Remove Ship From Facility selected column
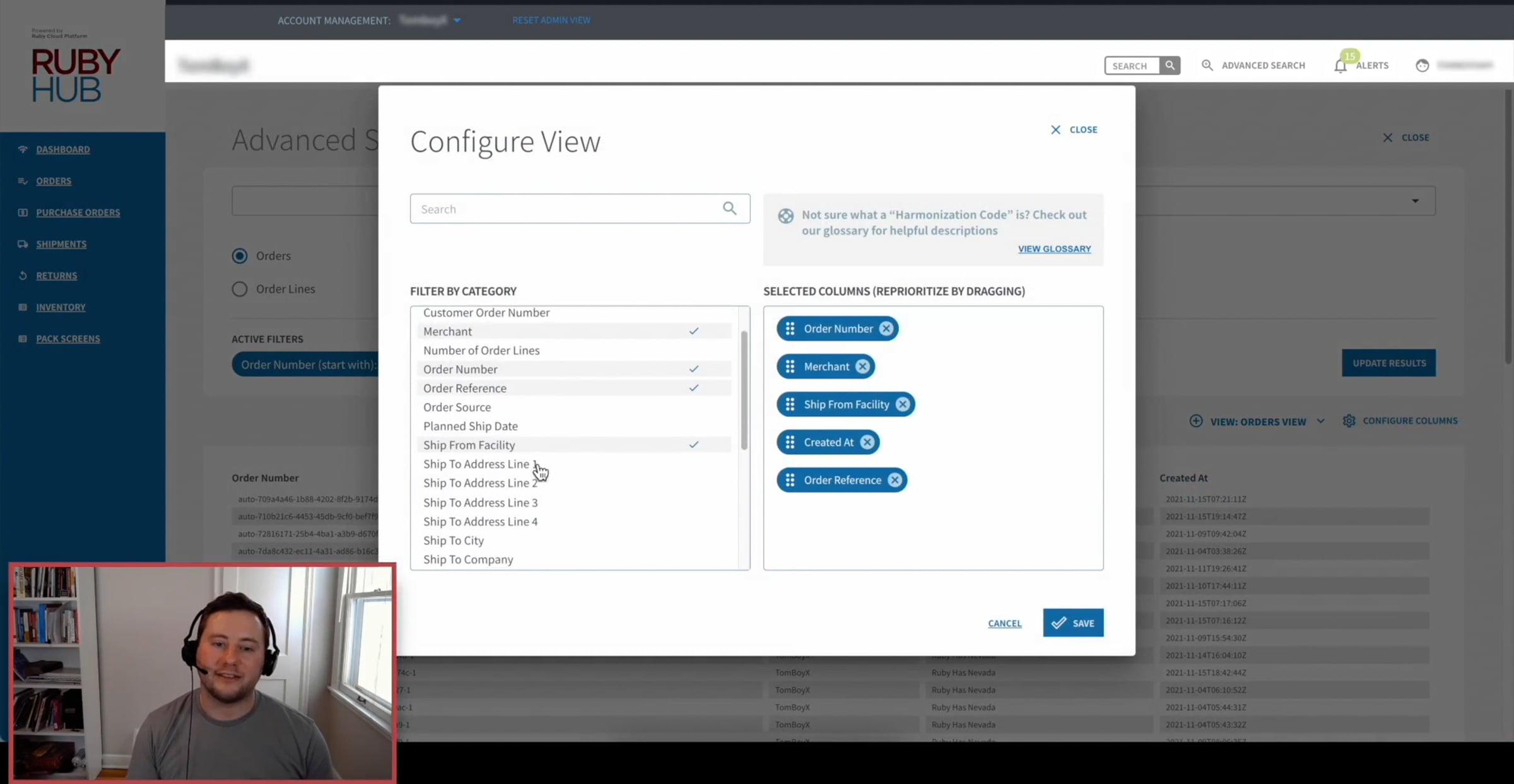This screenshot has width=1514, height=784. click(x=903, y=404)
